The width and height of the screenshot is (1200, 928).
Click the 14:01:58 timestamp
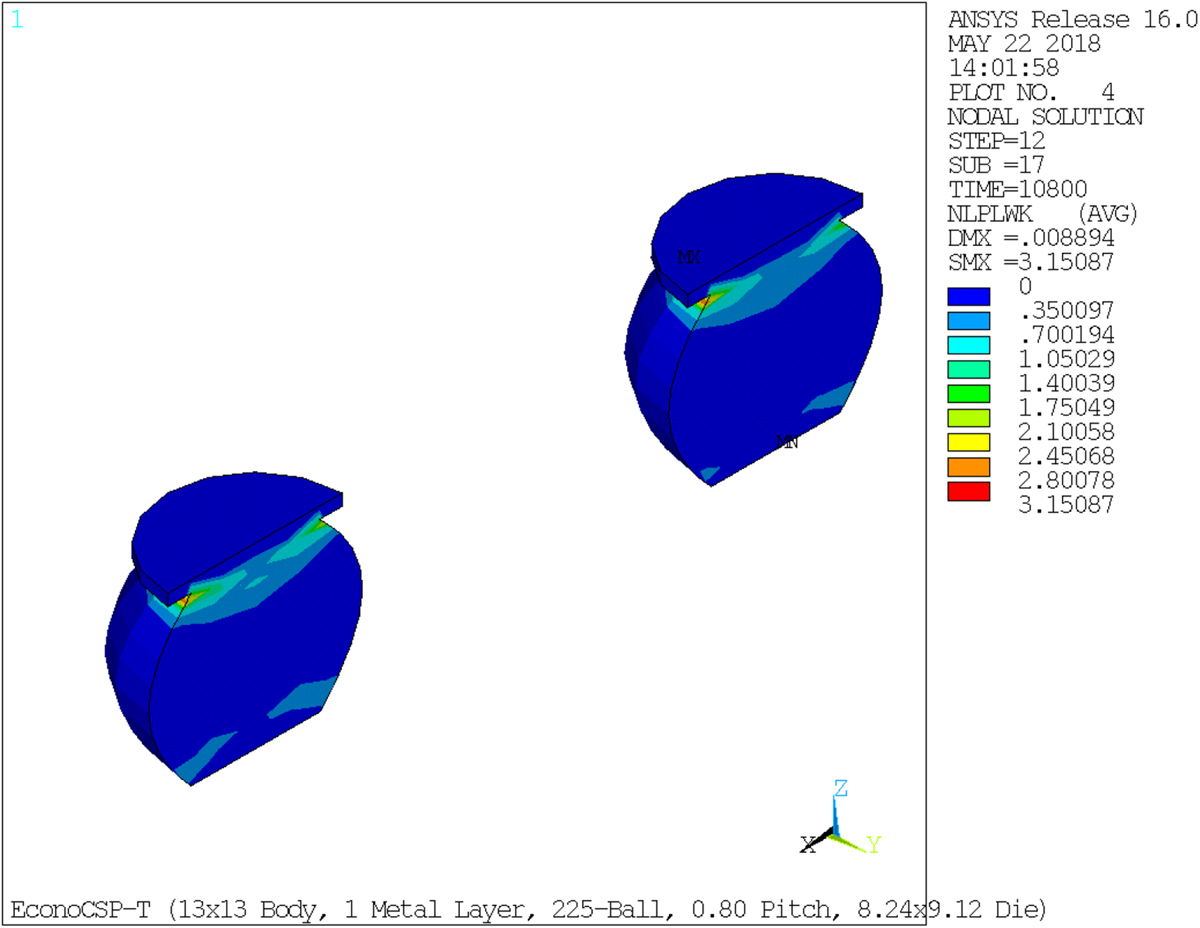coord(1004,68)
